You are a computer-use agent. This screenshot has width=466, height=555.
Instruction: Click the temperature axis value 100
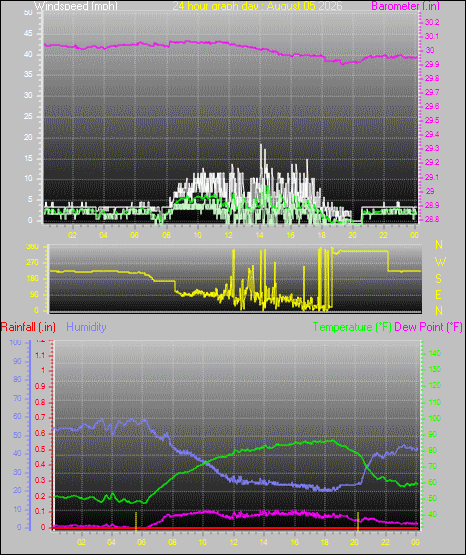434,418
